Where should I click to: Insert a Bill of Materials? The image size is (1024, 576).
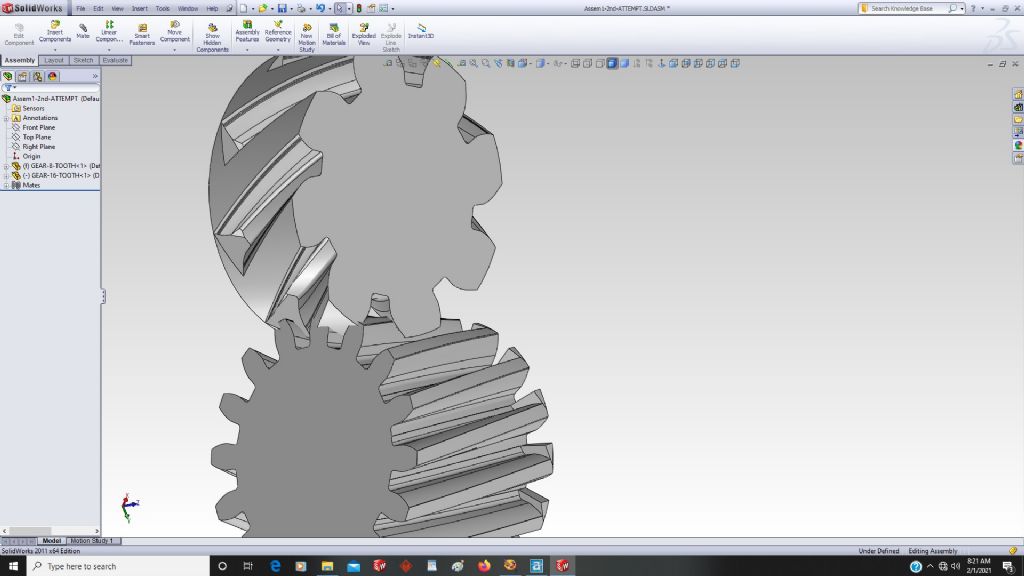334,35
